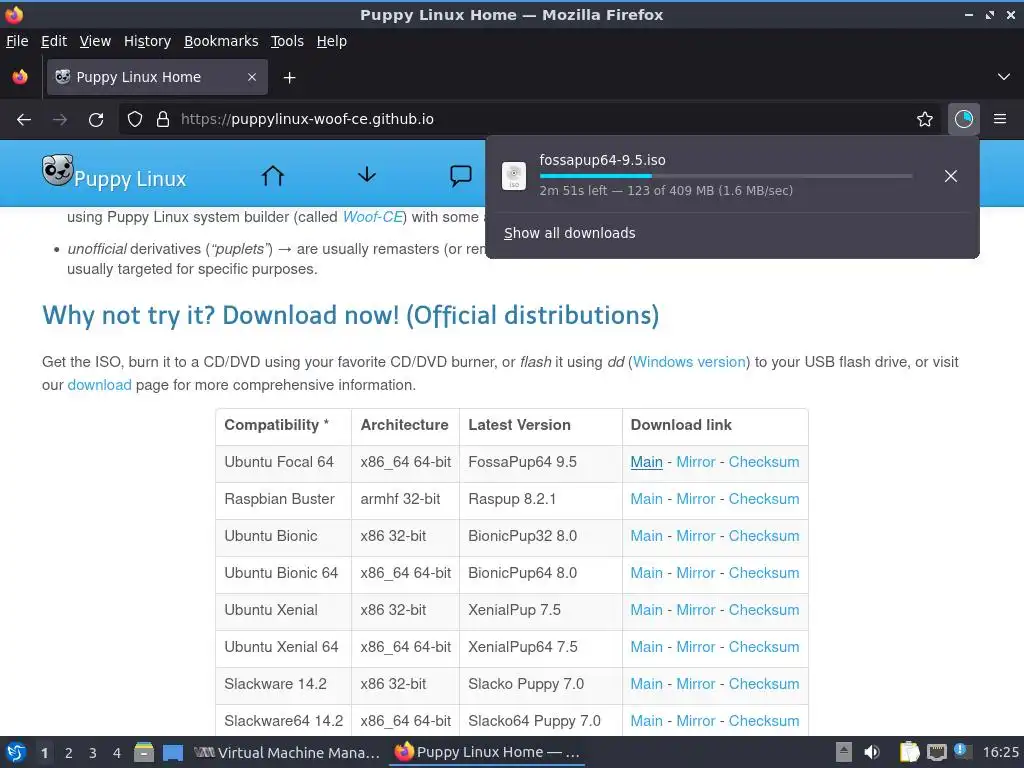Open the Tools menu
Viewport: 1024px width, 768px height.
point(287,41)
